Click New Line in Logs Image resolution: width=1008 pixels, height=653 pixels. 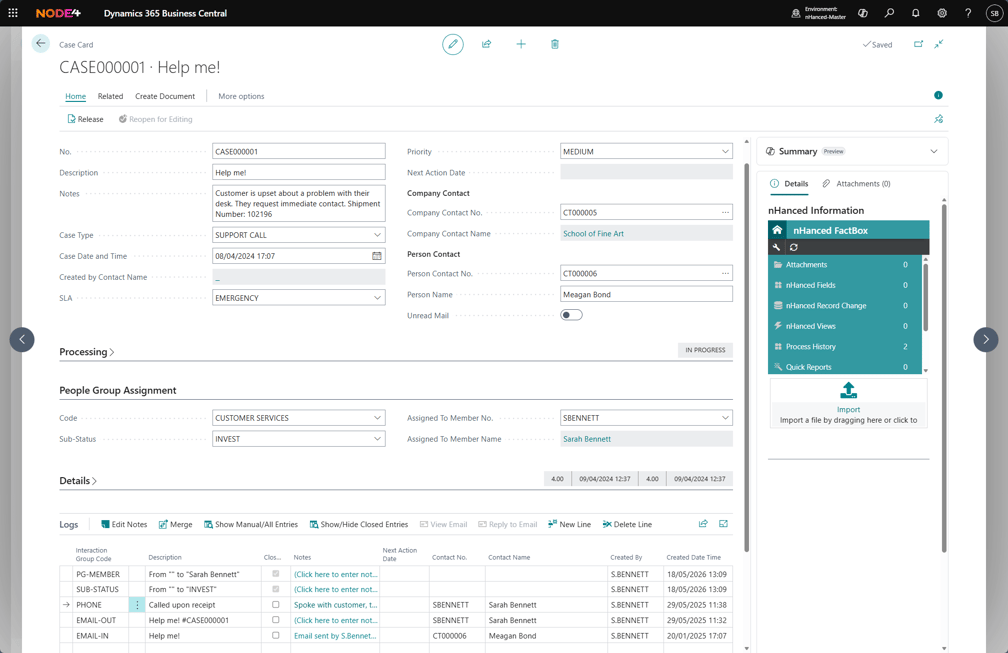(x=569, y=524)
